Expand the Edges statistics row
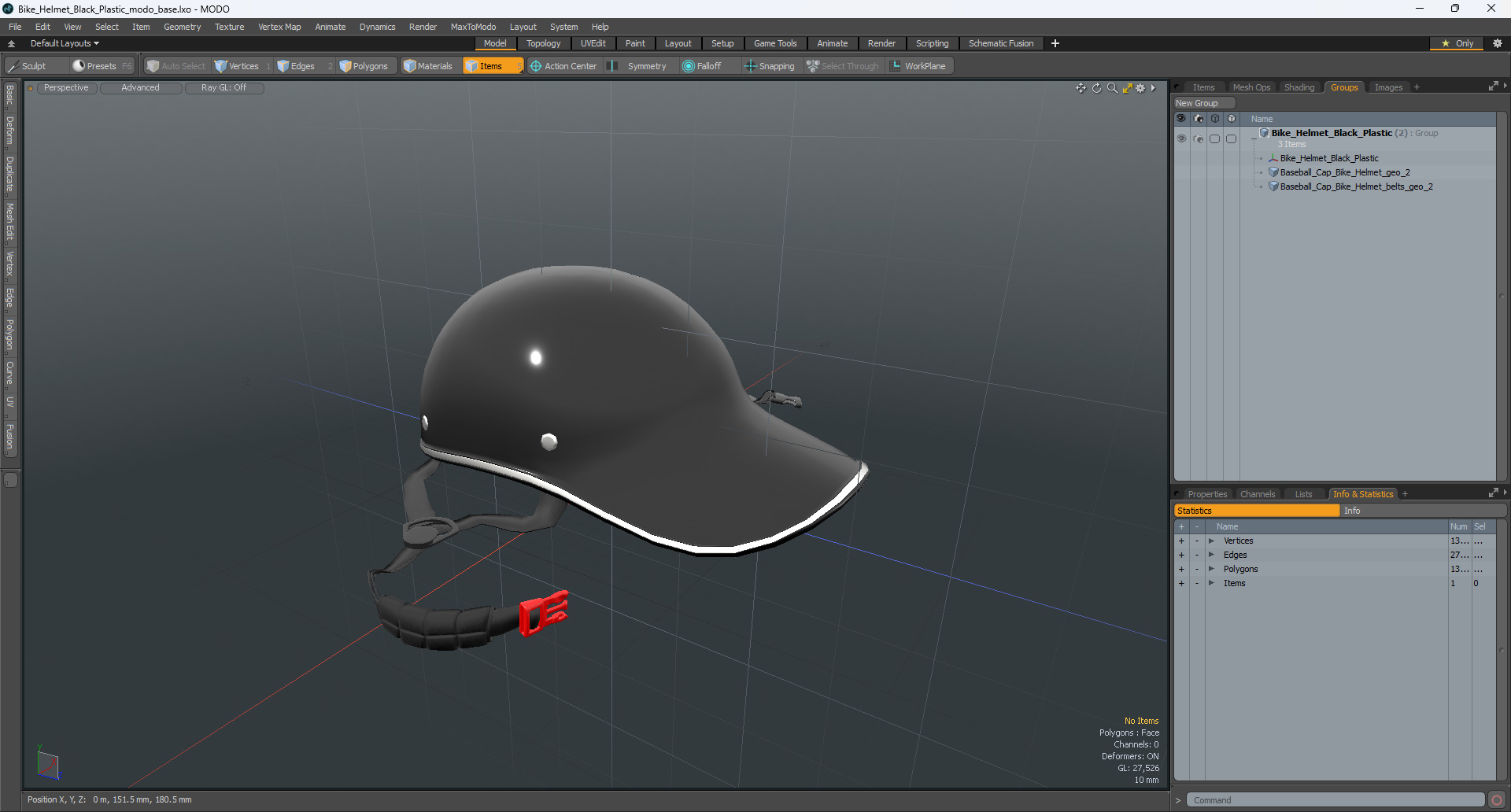 pos(1211,555)
